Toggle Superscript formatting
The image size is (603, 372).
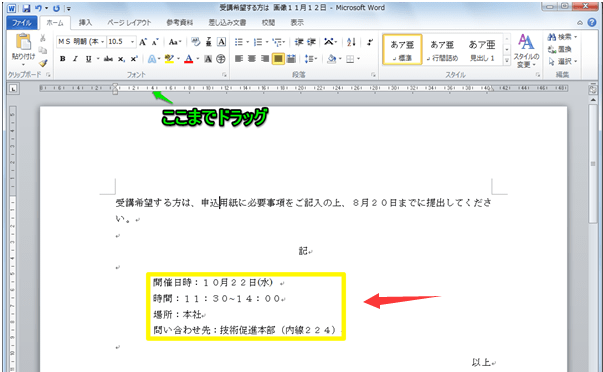pos(134,59)
